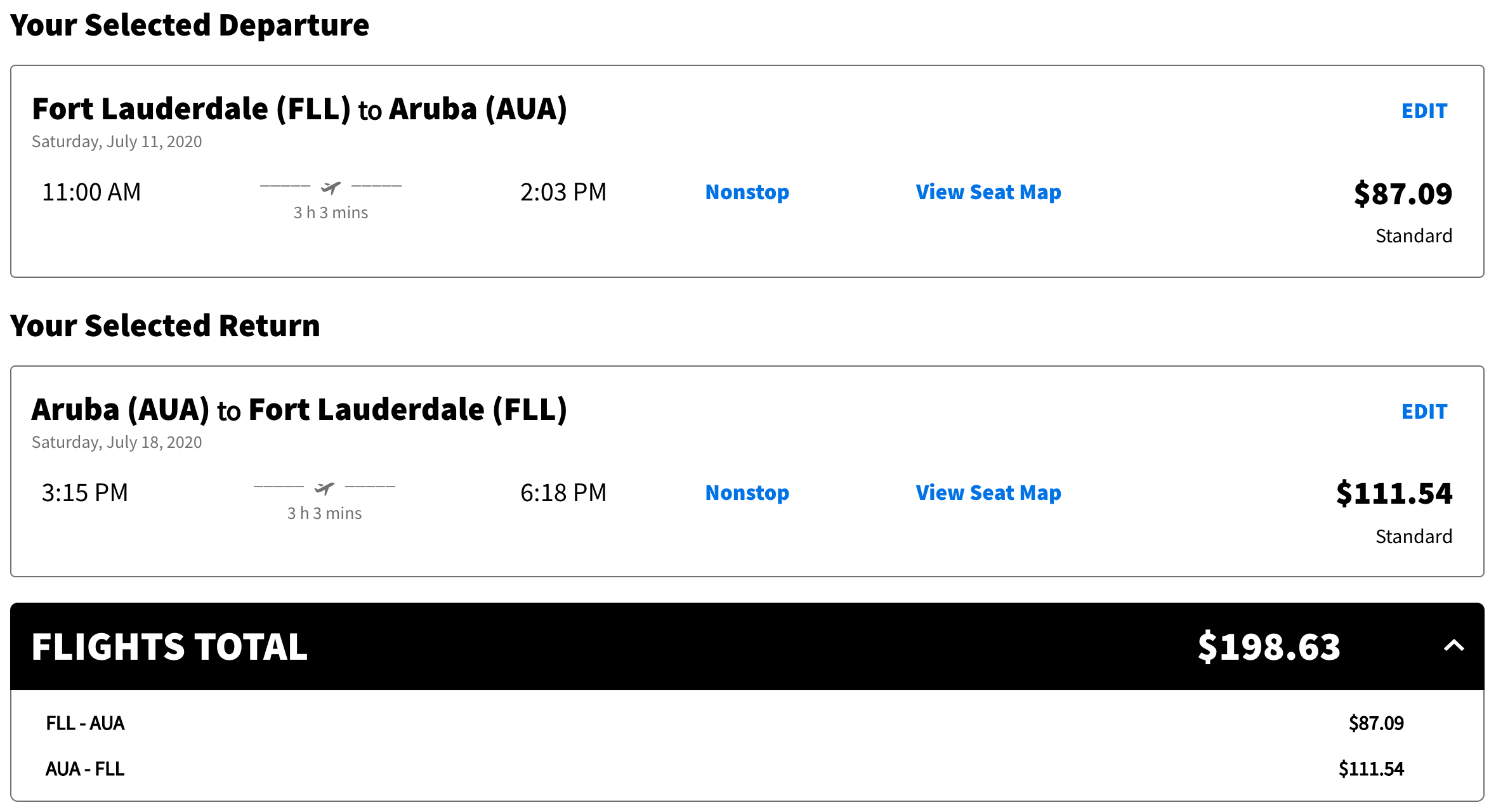
Task: Click the $87.09 Standard fare price
Action: click(x=1402, y=194)
